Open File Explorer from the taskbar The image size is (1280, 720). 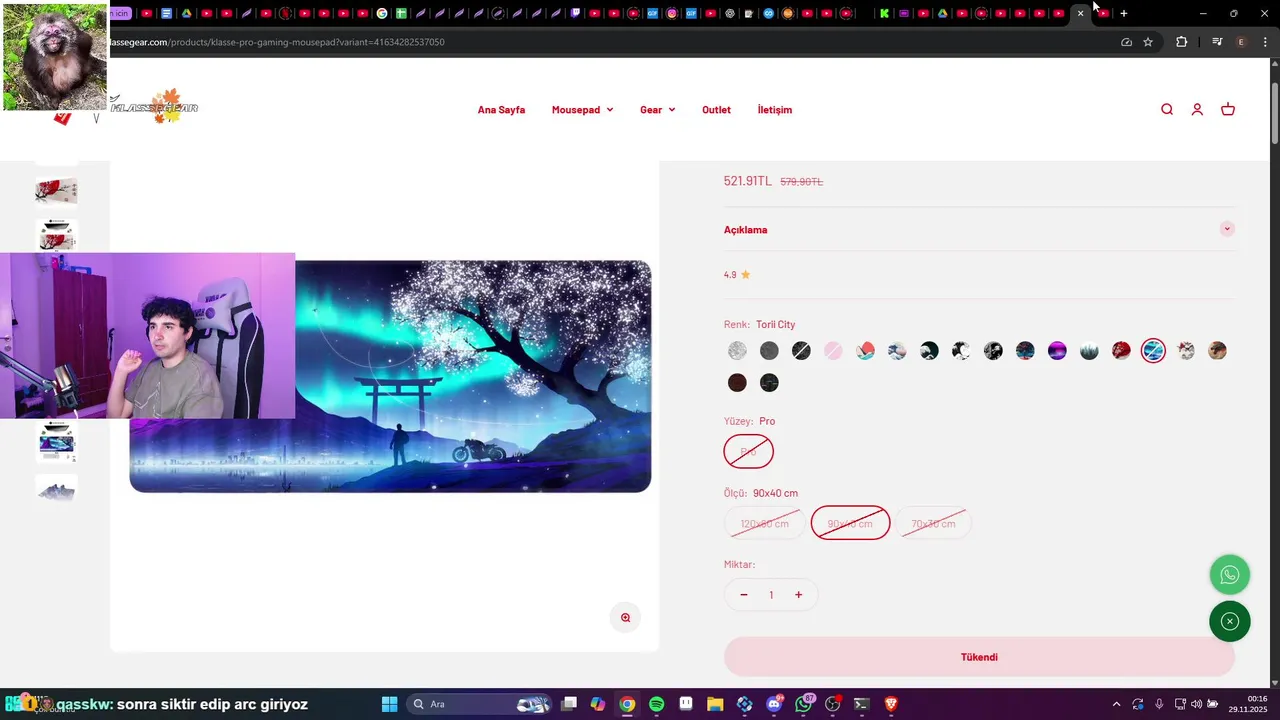pos(715,704)
